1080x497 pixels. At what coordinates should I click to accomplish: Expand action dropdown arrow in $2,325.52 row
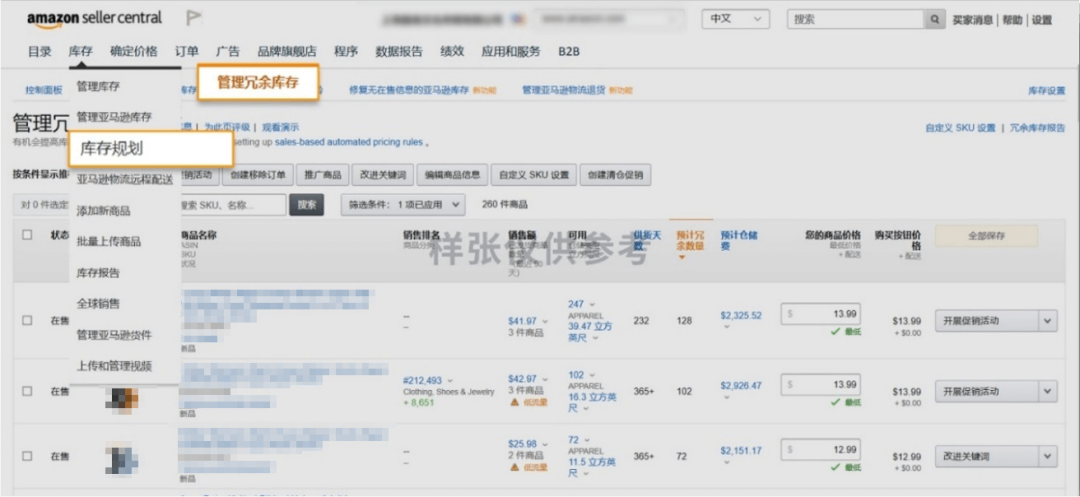click(1048, 320)
